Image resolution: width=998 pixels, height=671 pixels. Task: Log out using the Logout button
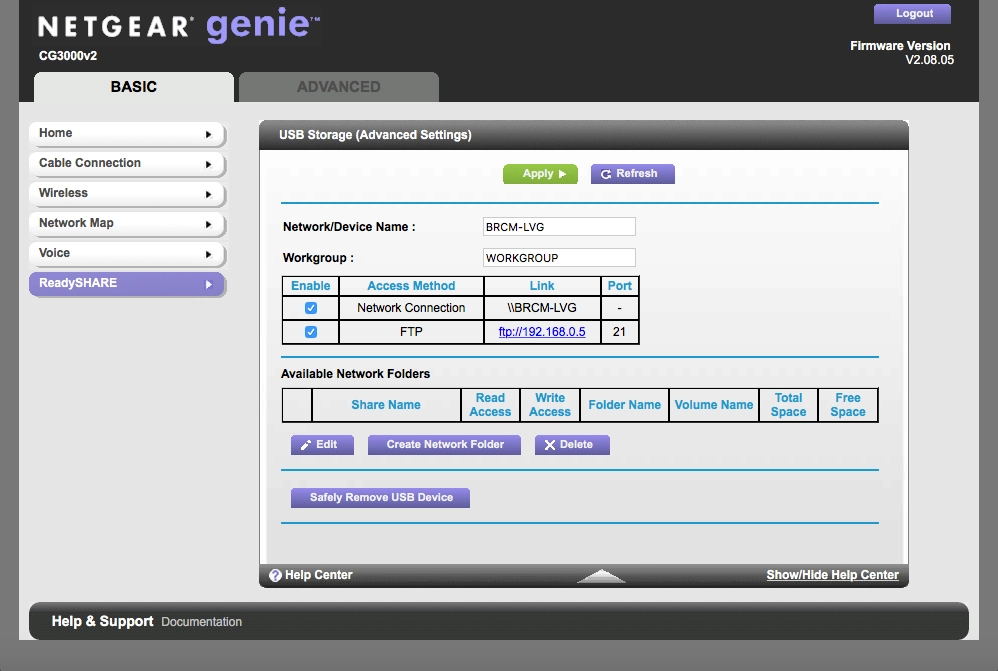point(913,14)
